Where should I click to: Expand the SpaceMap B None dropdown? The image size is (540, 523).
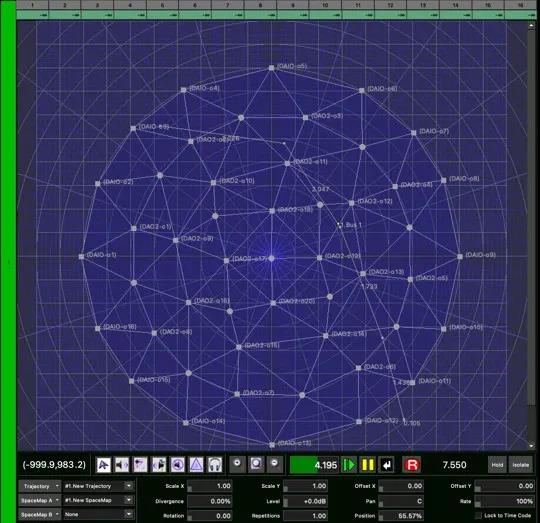pos(98,514)
